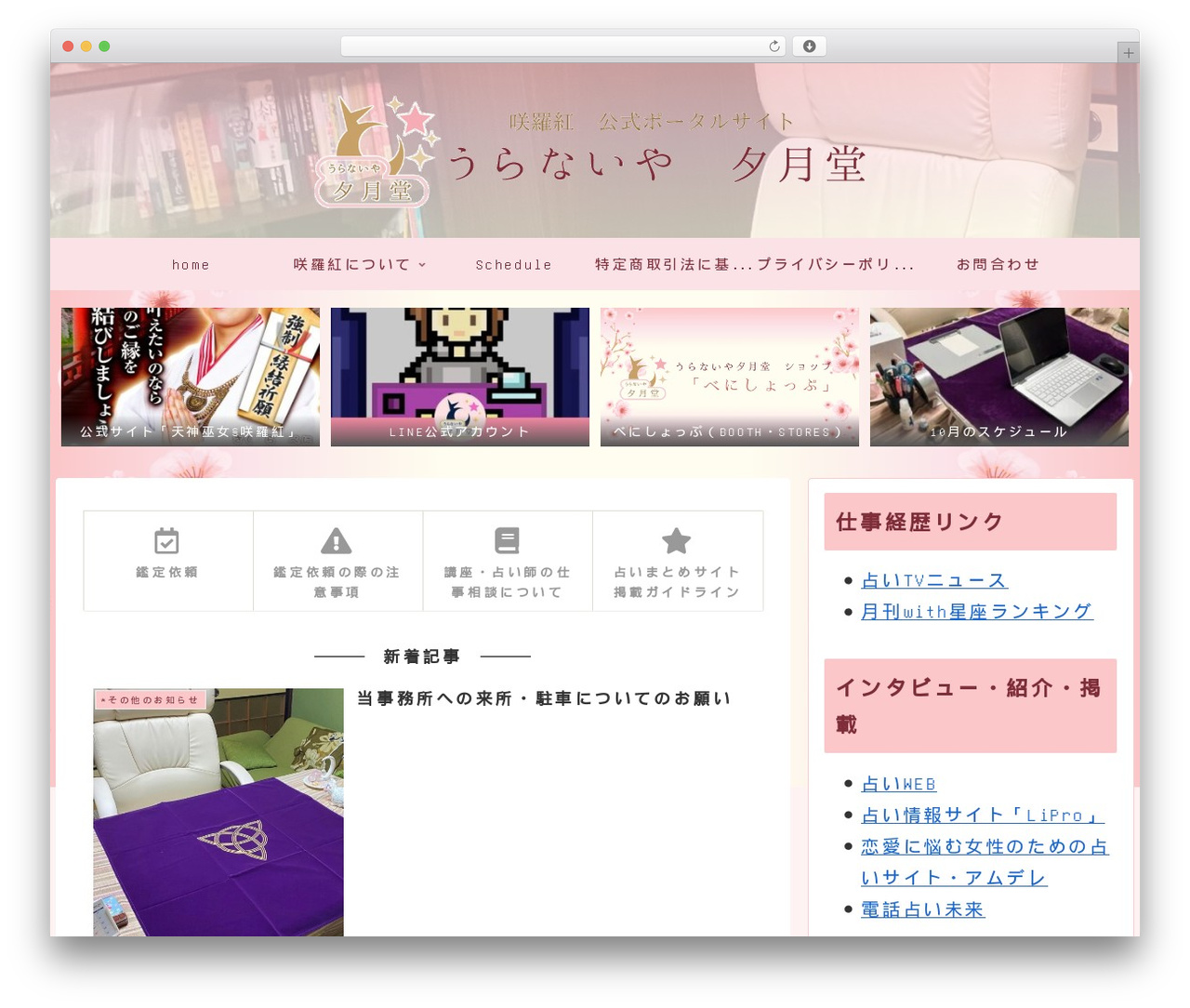The image size is (1190, 1008).
Task: Click the インタビュー・紹介・掲載 heading
Action: click(x=970, y=706)
